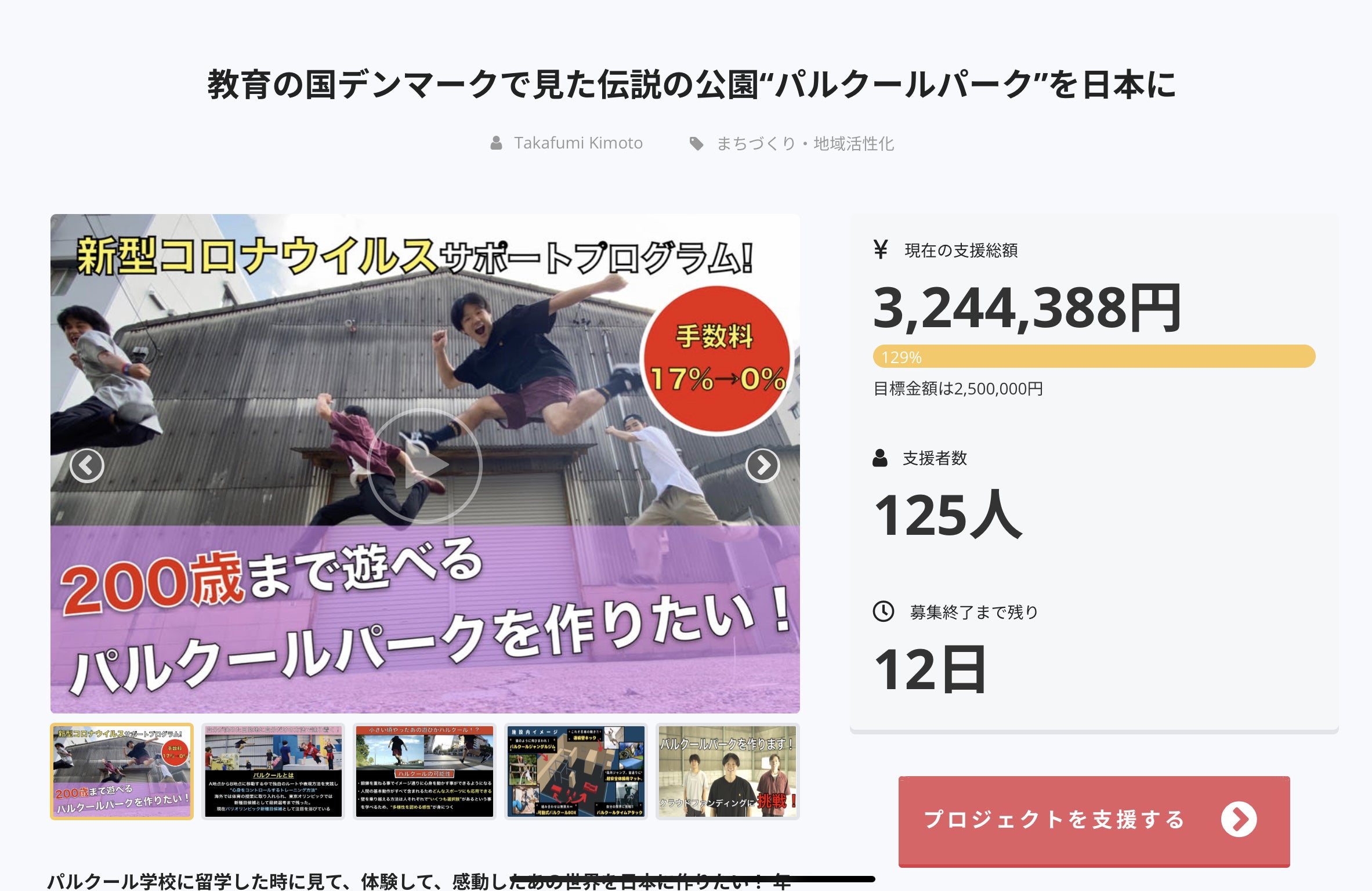Click the clock icon beside 募集終了まで残り
Image resolution: width=1372 pixels, height=891 pixels.
coord(884,611)
